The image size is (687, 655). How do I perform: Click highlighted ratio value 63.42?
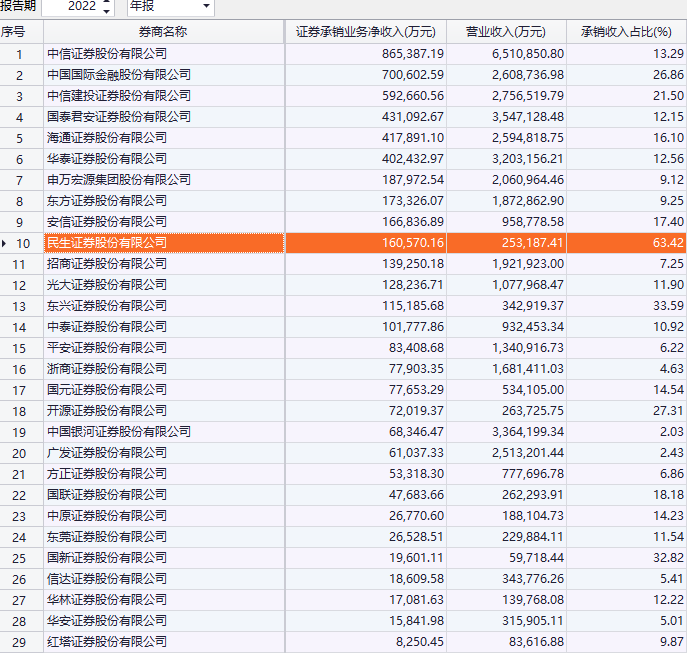[x=668, y=243]
